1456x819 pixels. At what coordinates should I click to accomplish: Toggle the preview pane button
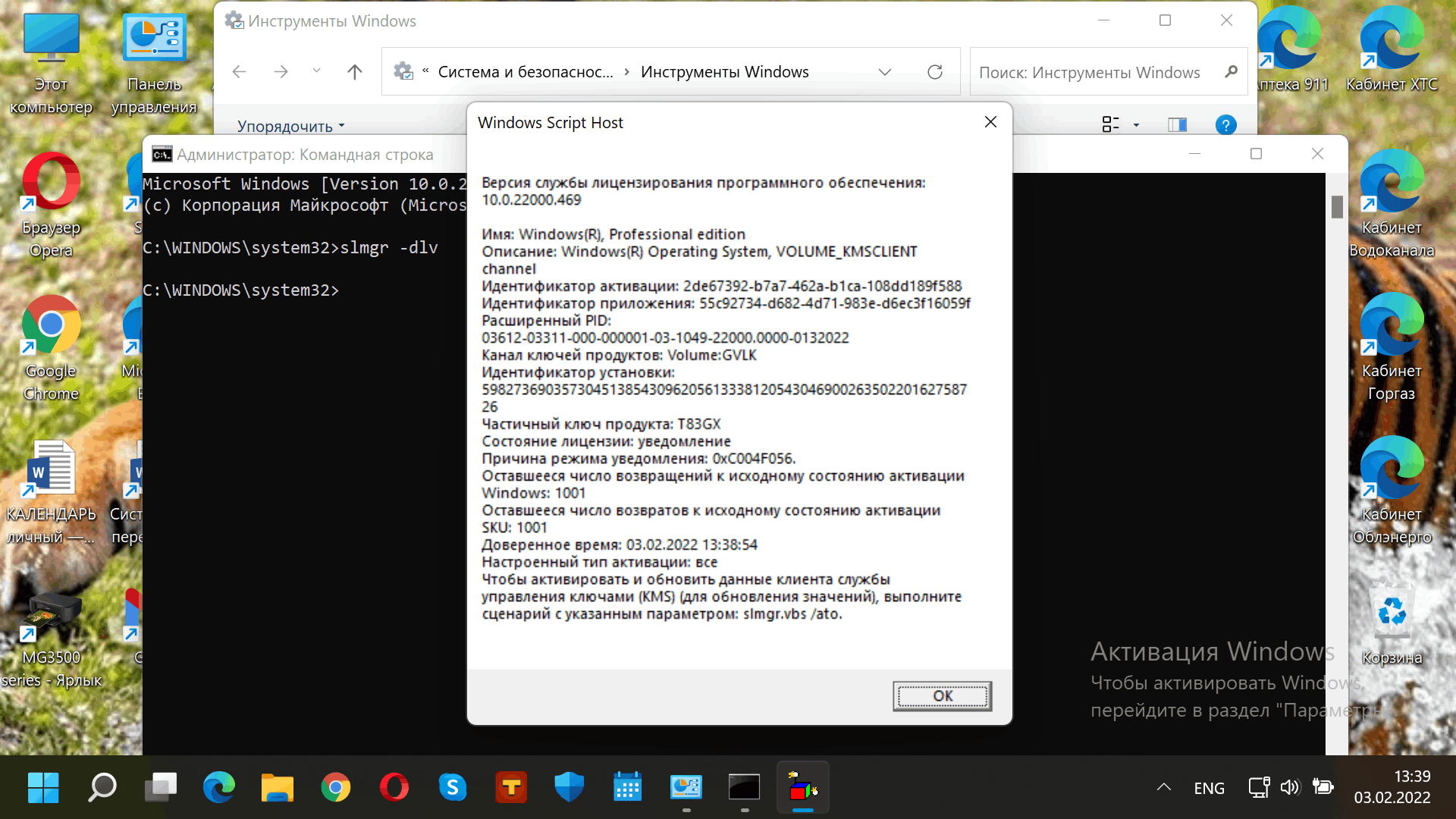coord(1177,125)
